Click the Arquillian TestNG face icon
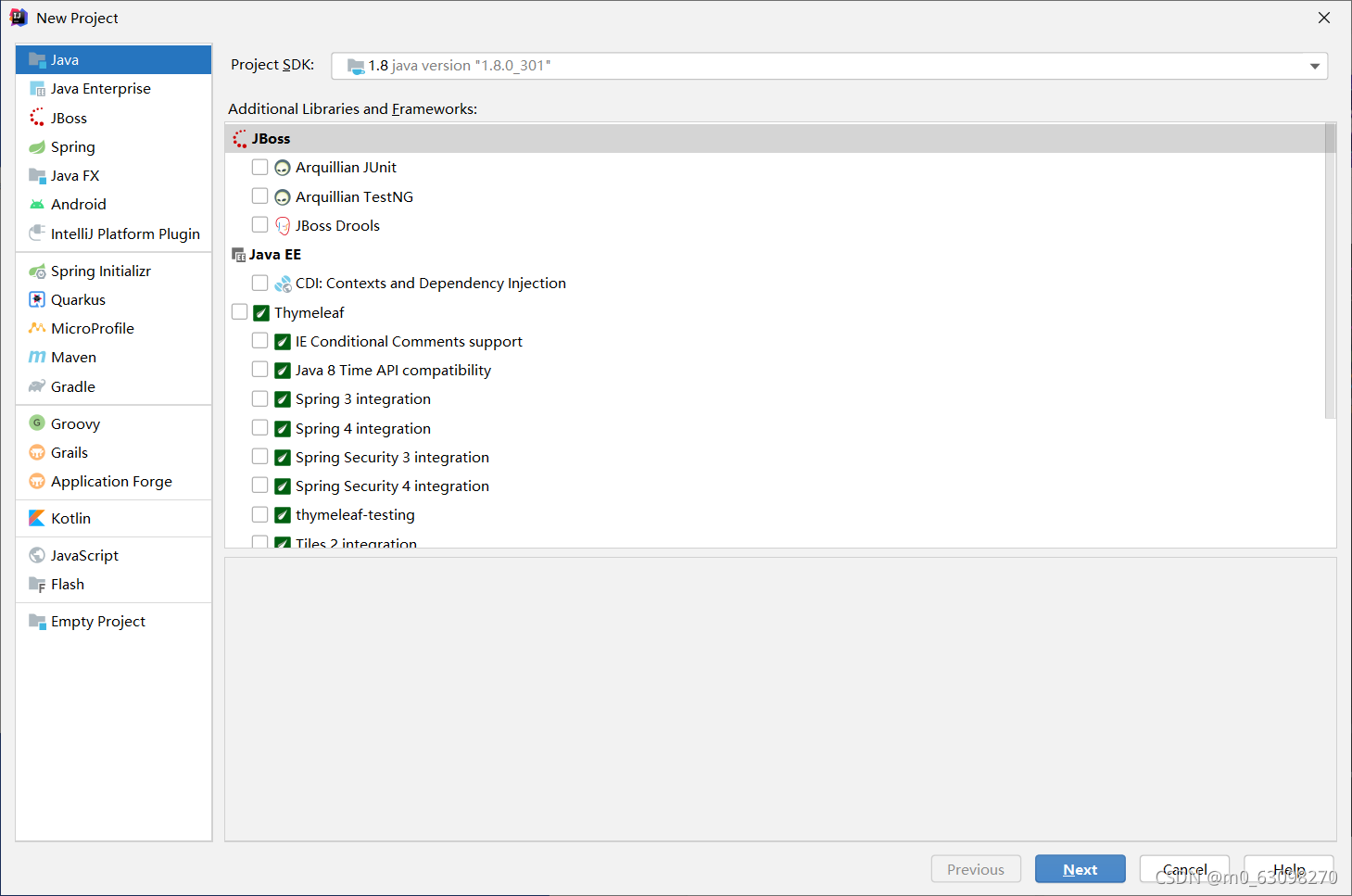This screenshot has width=1352, height=896. (283, 197)
